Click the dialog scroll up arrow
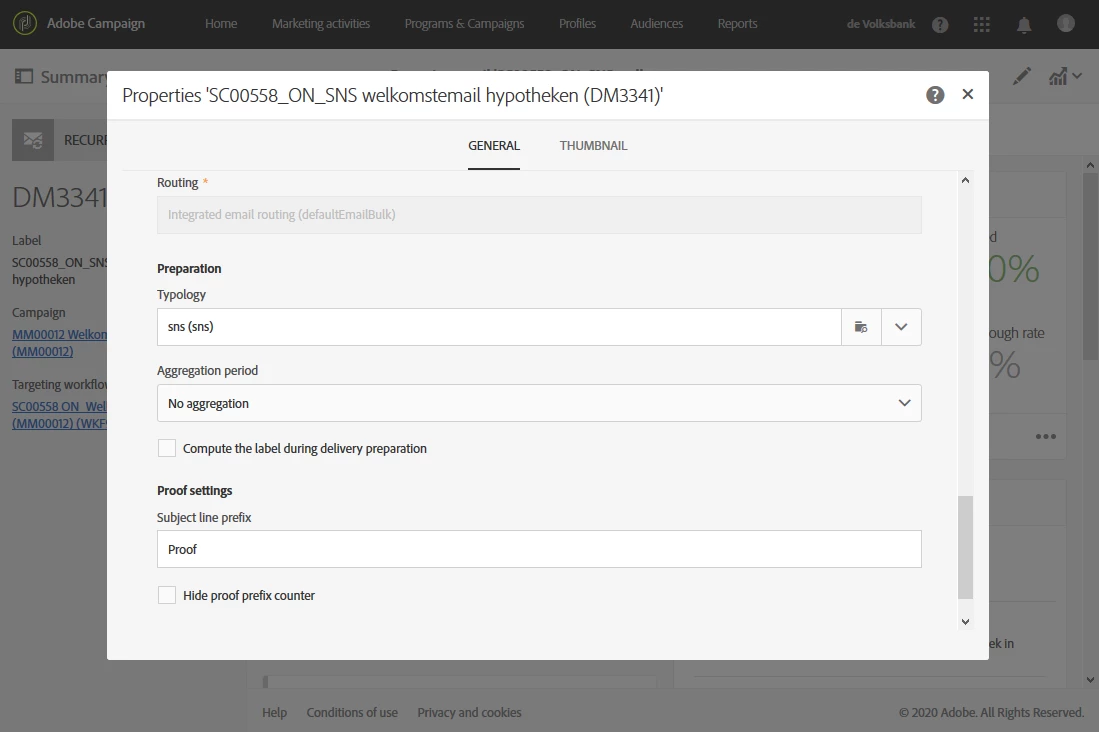This screenshot has width=1099, height=732. coord(965,180)
